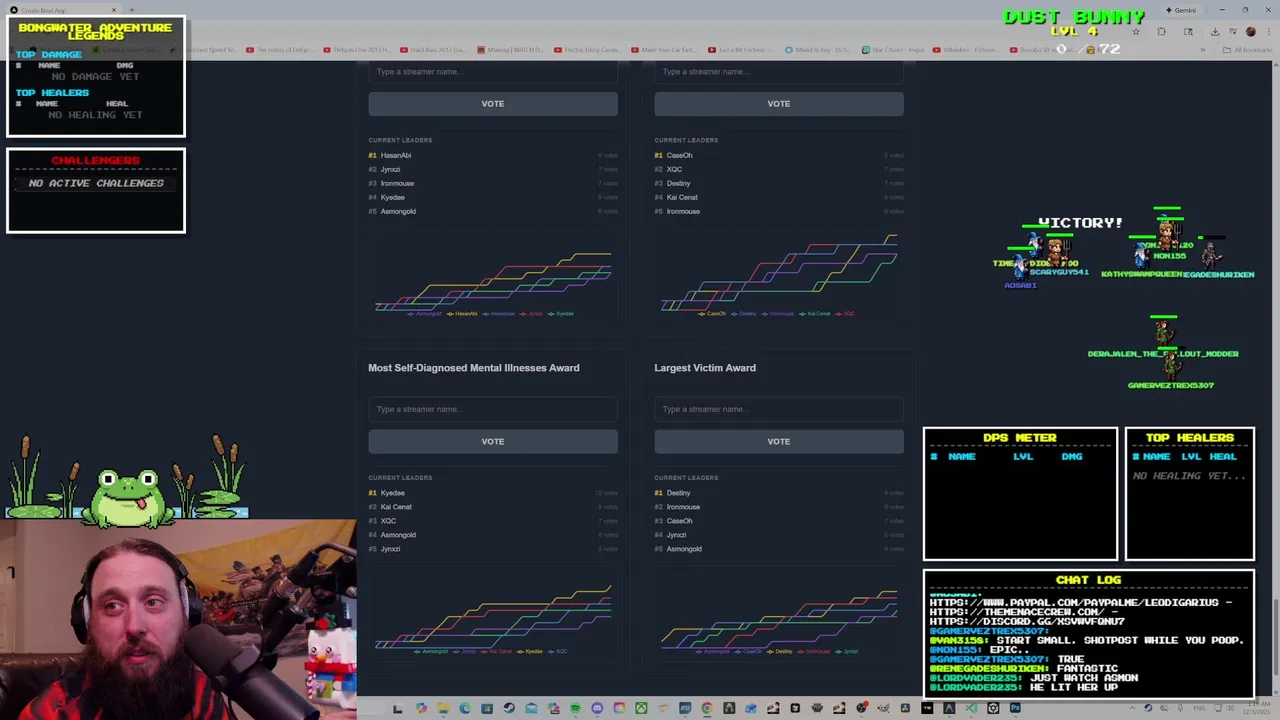Select '#3 Destiny' in CaseOh-led list
Viewport: 1280px width, 720px height.
(779, 183)
